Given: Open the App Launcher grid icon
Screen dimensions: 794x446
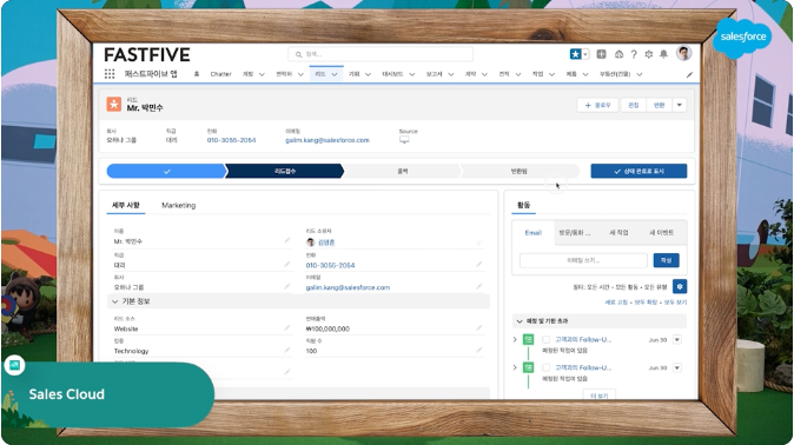Looking at the screenshot, I should (109, 74).
